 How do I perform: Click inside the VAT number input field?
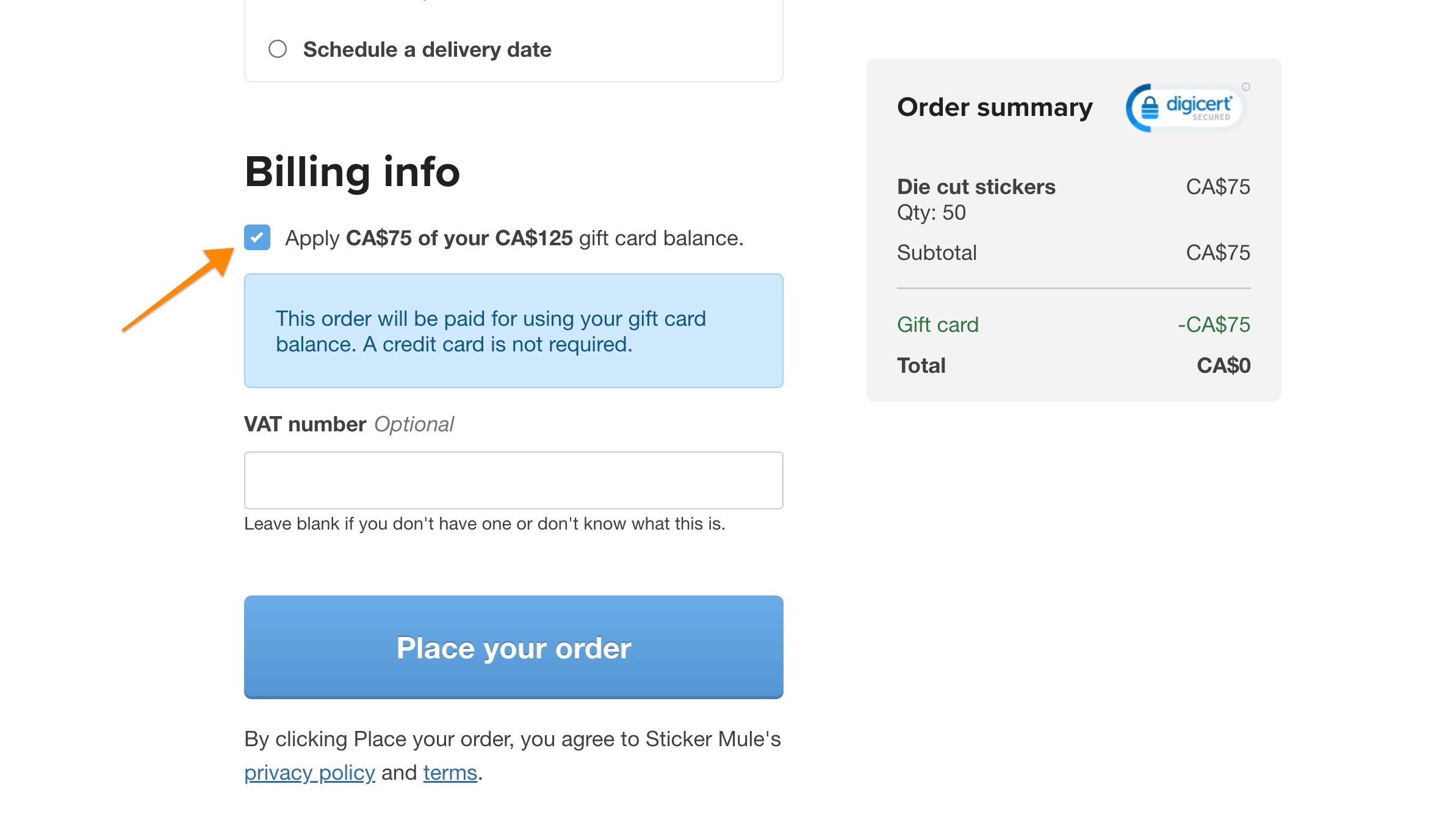(513, 480)
